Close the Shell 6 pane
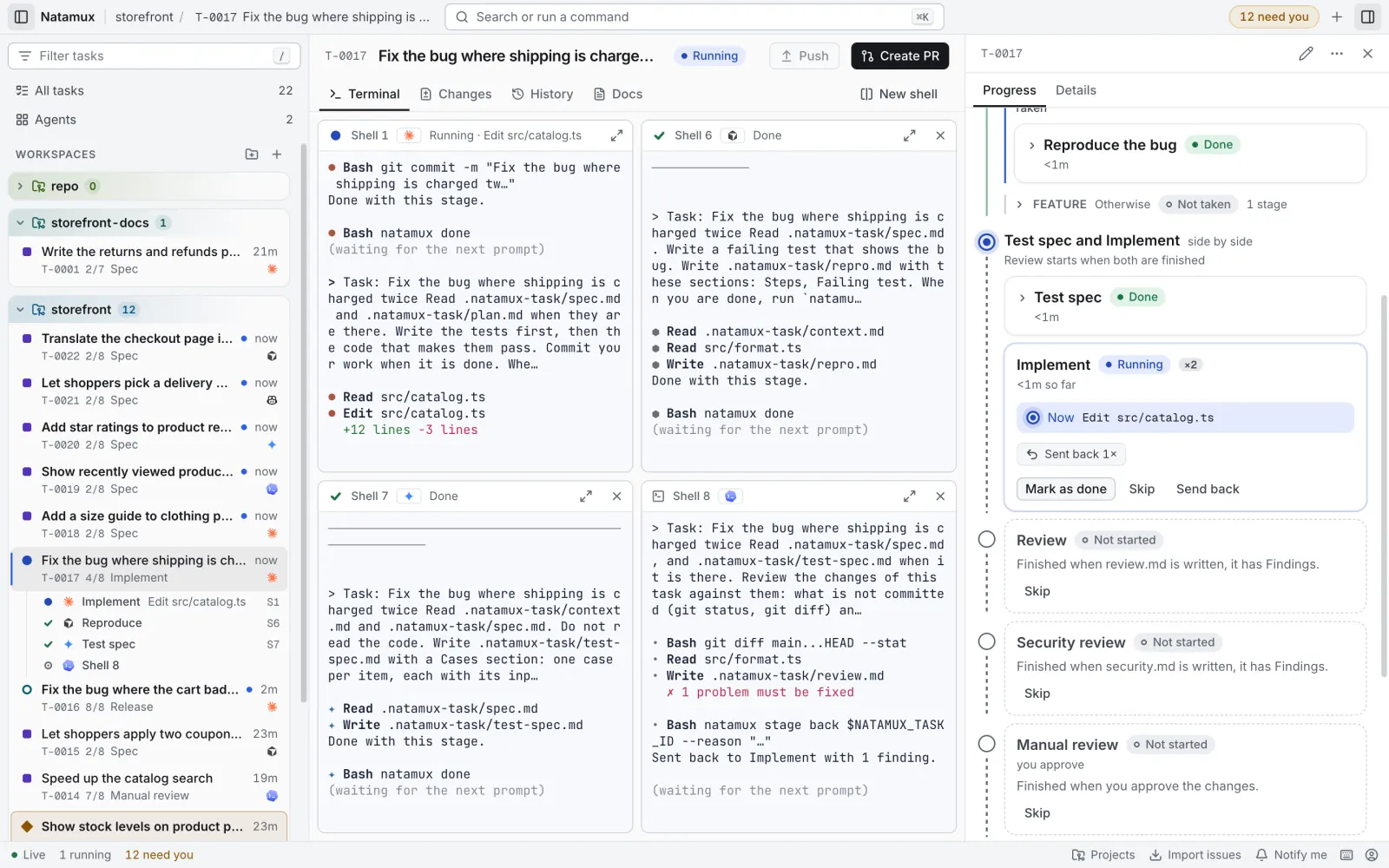Screen dimensions: 1389x868 click(x=940, y=135)
